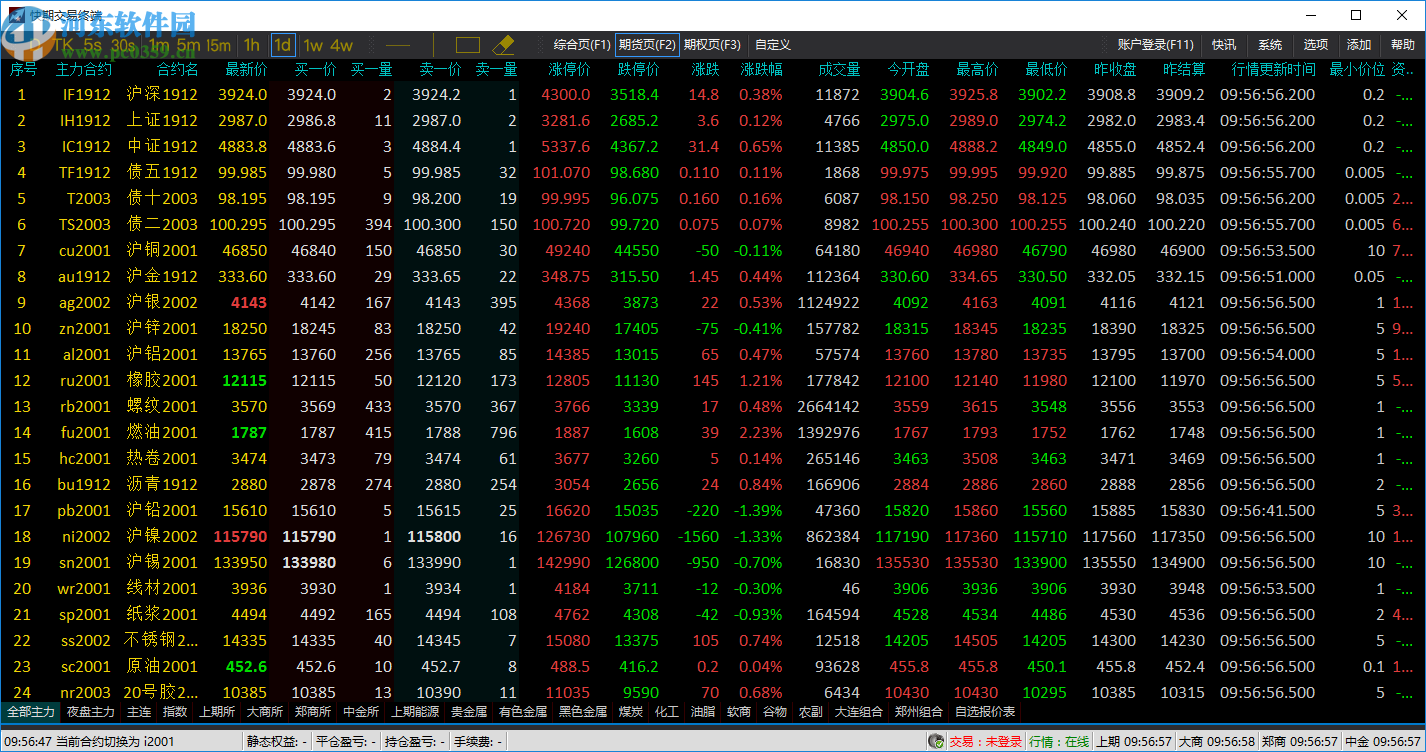
Task: Select the IF1912 contract row
Action: 713,95
